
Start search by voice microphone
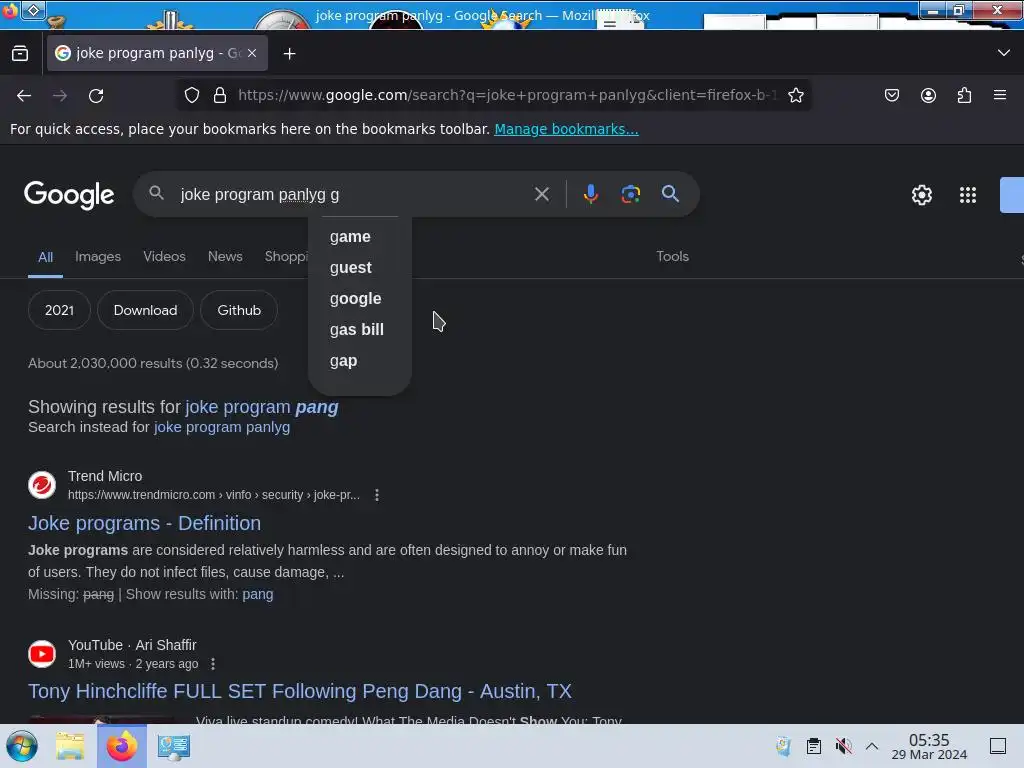[590, 194]
